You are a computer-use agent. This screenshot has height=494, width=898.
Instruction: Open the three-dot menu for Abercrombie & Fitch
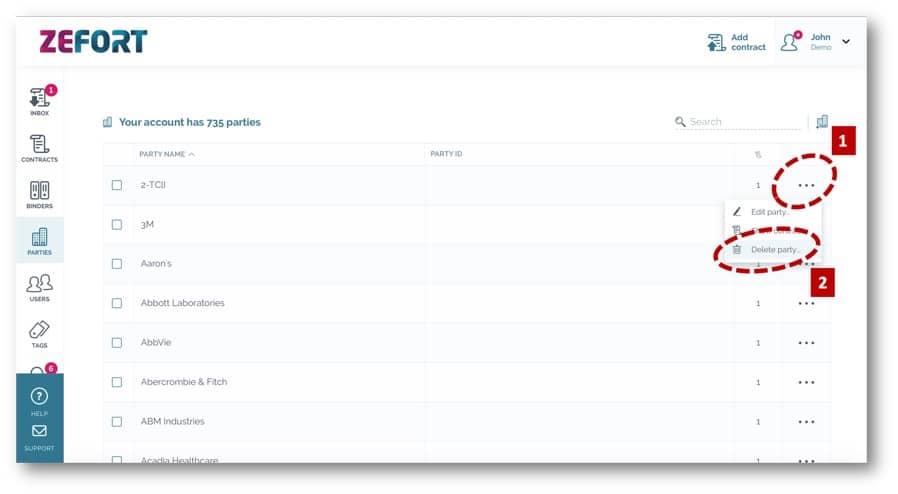(806, 382)
